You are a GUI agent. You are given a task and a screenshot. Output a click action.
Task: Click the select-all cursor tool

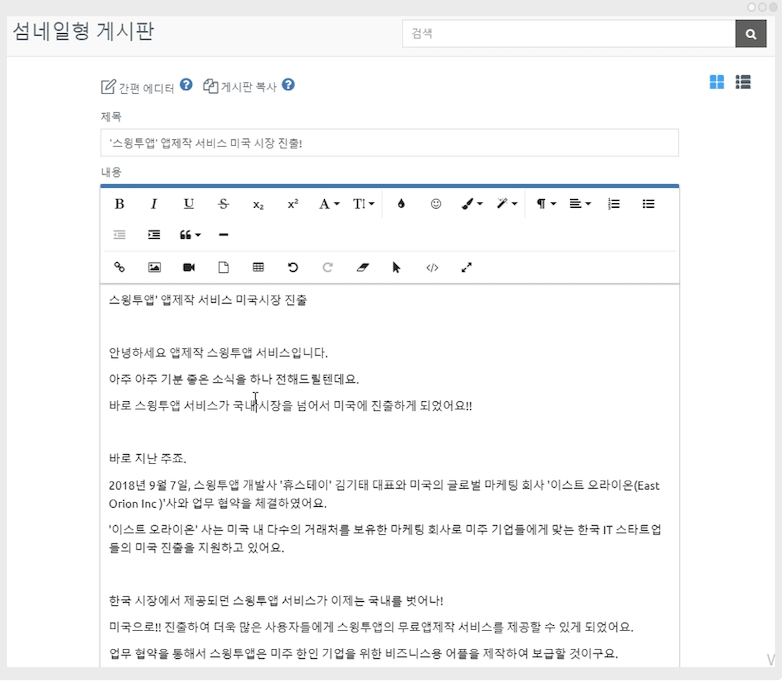396,268
